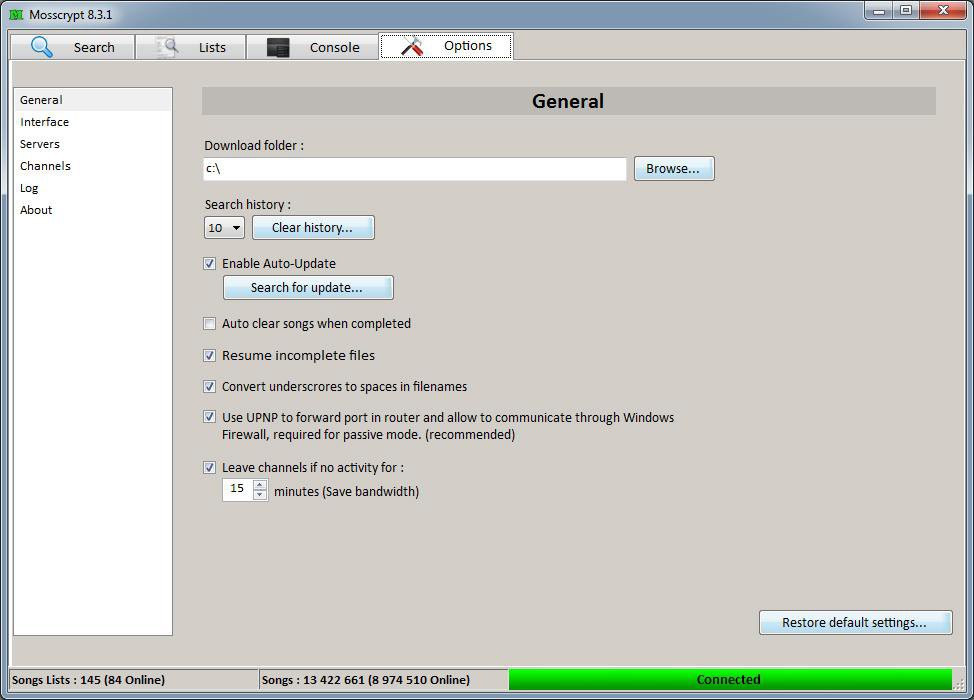Click the Download folder : label
The width and height of the screenshot is (974, 700).
254,146
